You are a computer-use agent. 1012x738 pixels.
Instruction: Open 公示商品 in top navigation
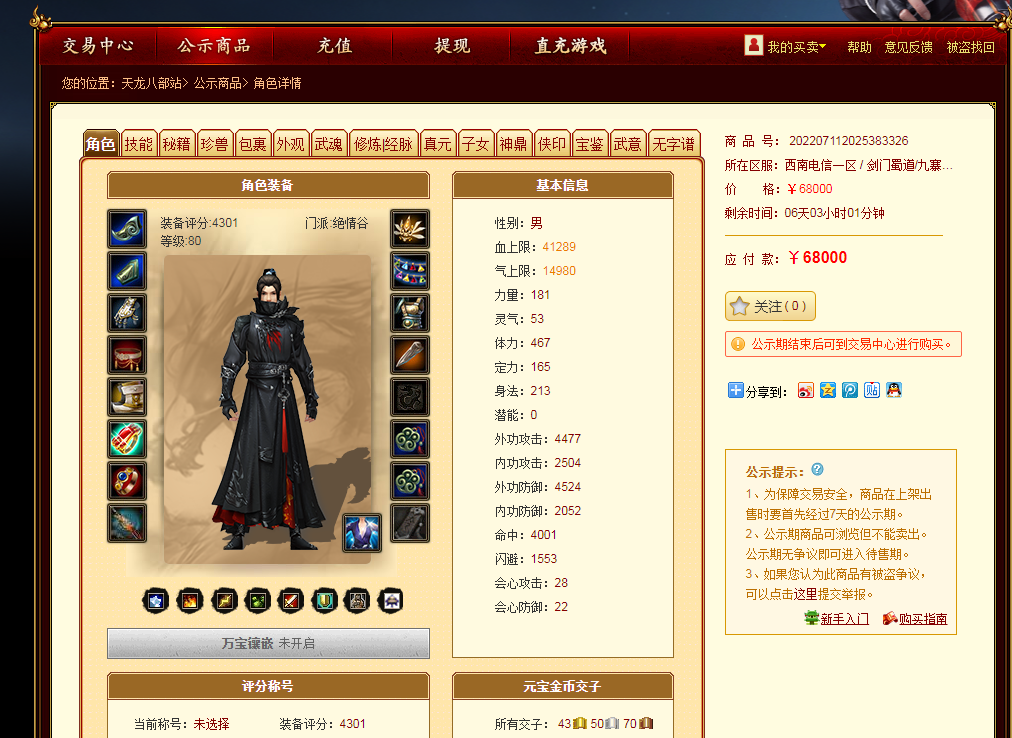(x=214, y=46)
